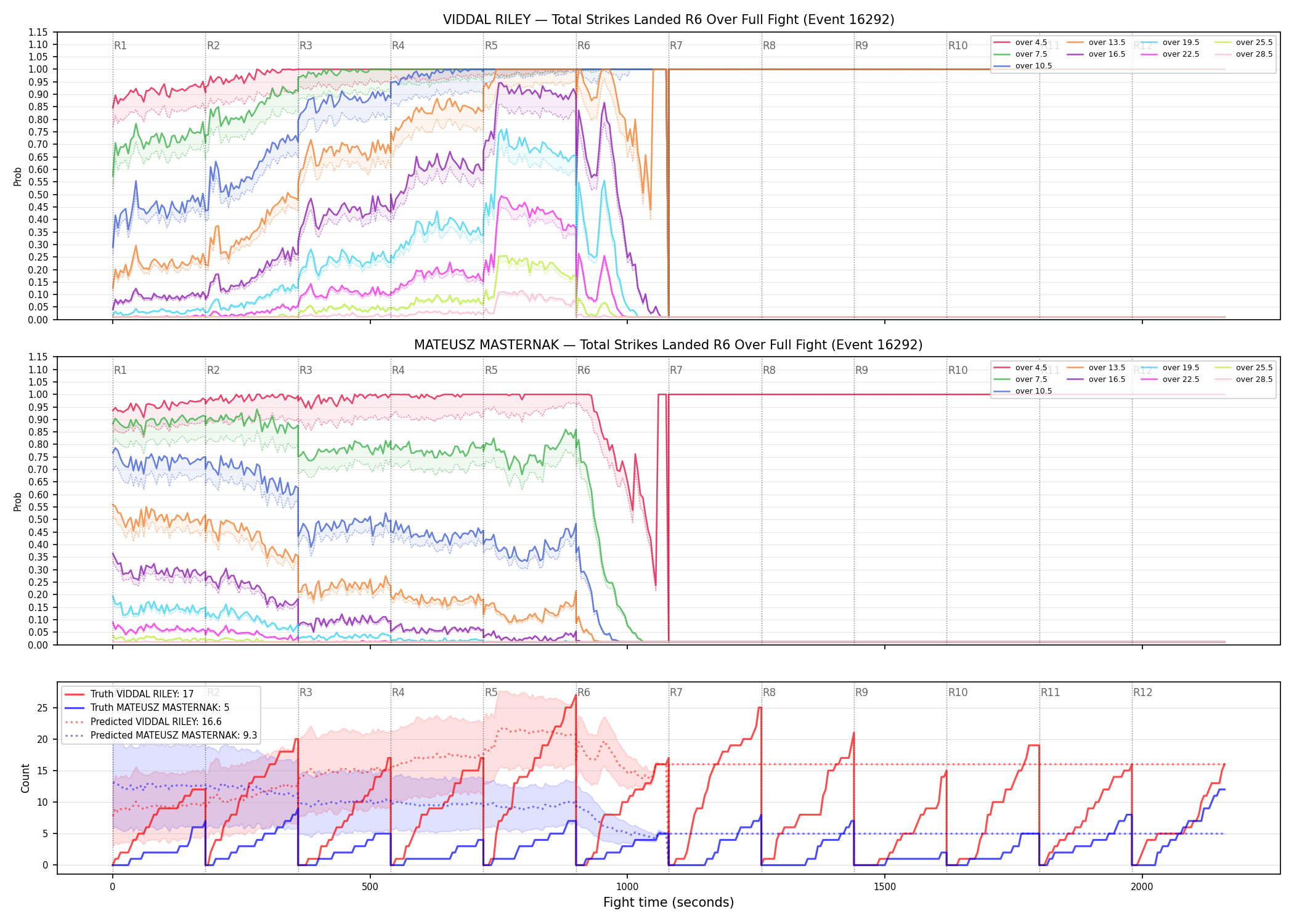Click the MATEUSZ MASTERNAK chart title

point(669,345)
